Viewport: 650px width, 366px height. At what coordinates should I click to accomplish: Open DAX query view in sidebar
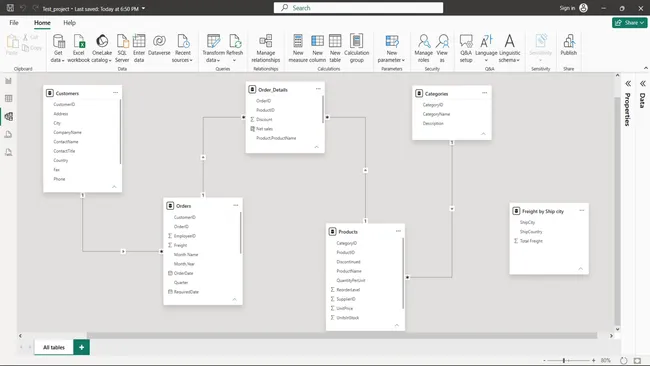(8, 134)
